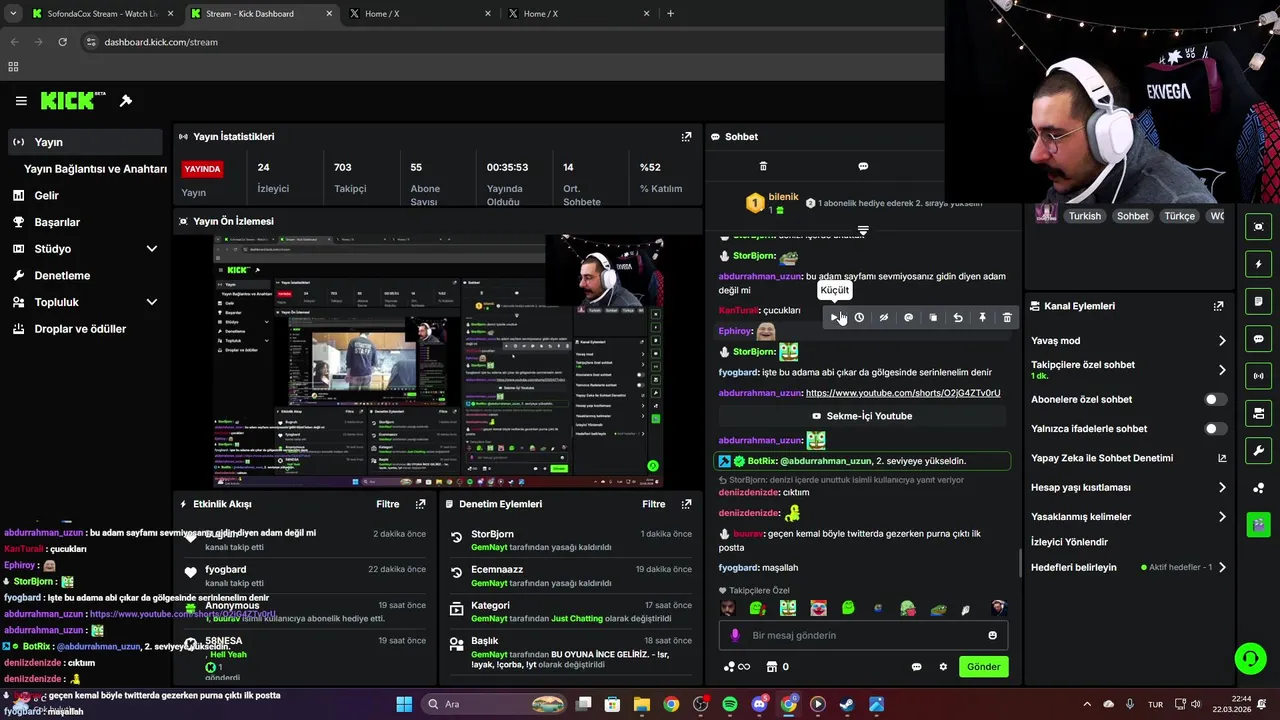This screenshot has height=720, width=1280.
Task: Click the clown emote in the quick emote row
Action: click(818, 608)
